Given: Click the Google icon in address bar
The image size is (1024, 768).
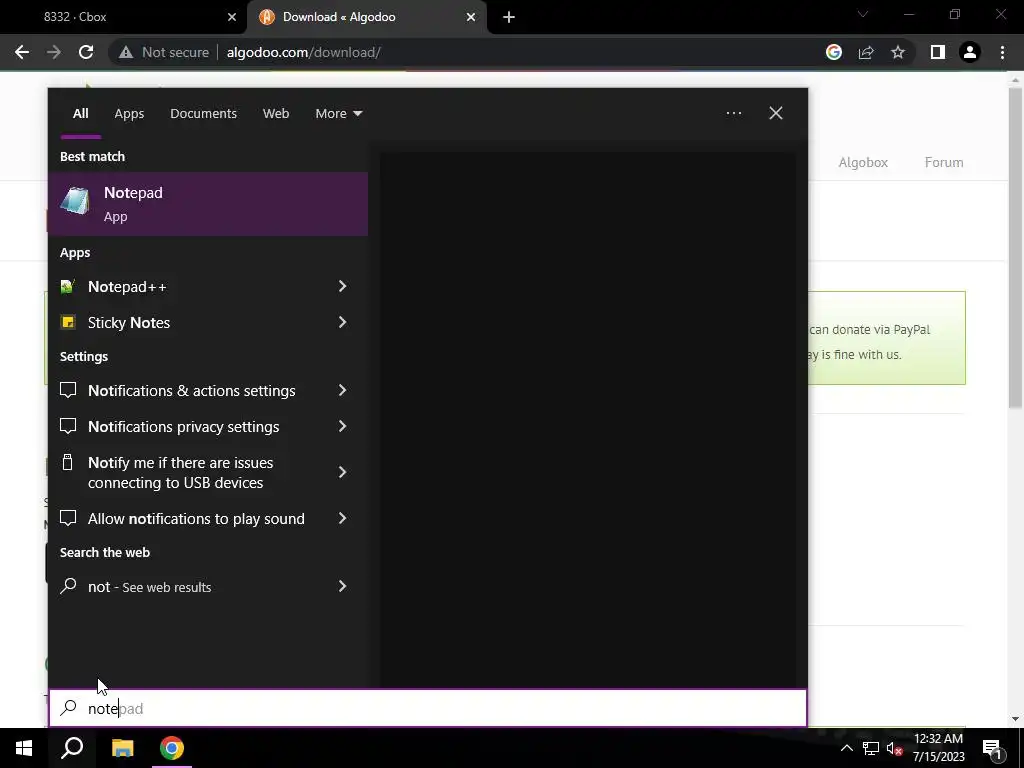Looking at the screenshot, I should click(x=834, y=52).
